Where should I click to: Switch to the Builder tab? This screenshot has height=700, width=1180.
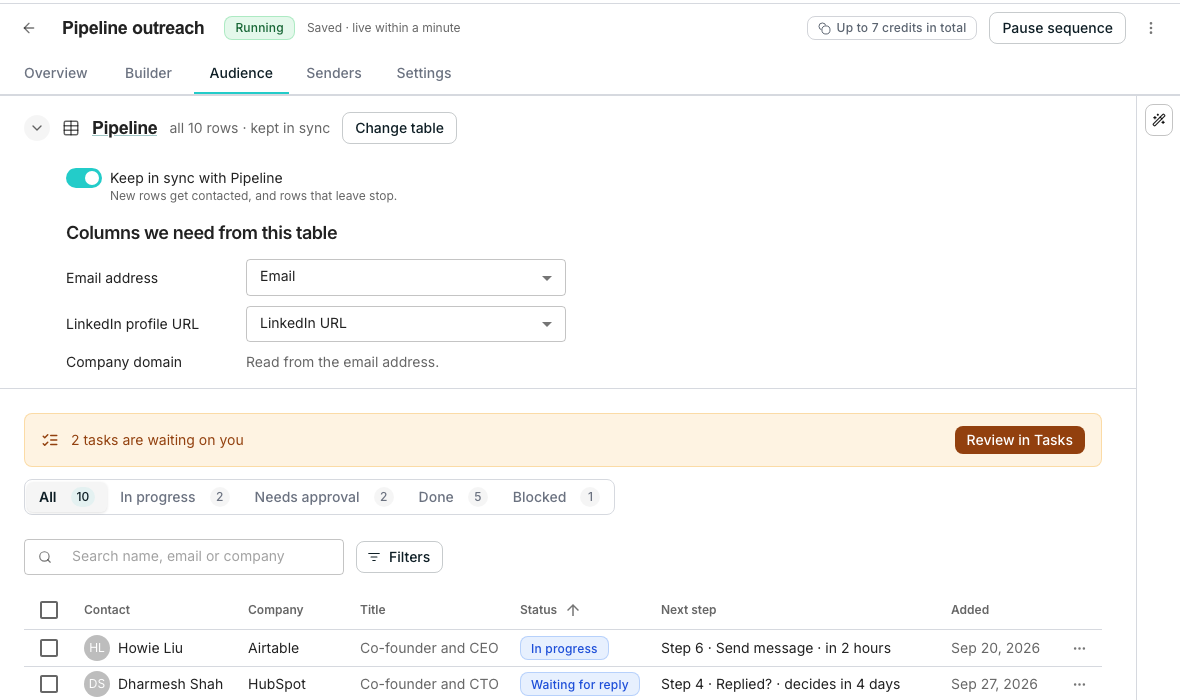point(148,73)
